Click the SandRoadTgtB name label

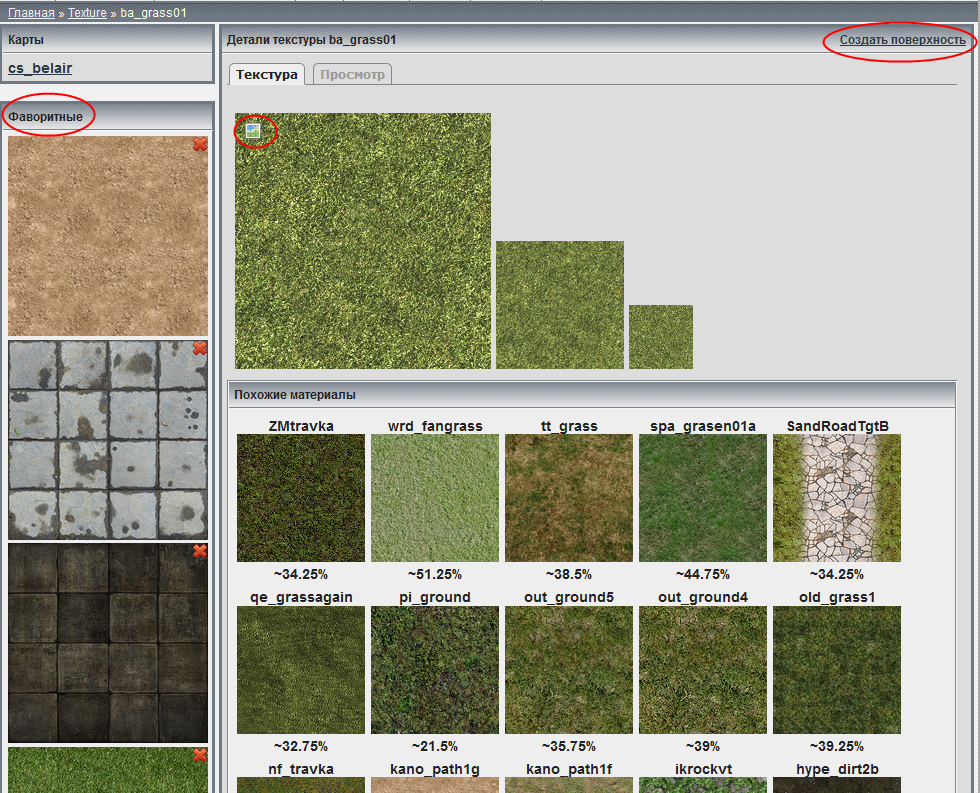(x=838, y=426)
